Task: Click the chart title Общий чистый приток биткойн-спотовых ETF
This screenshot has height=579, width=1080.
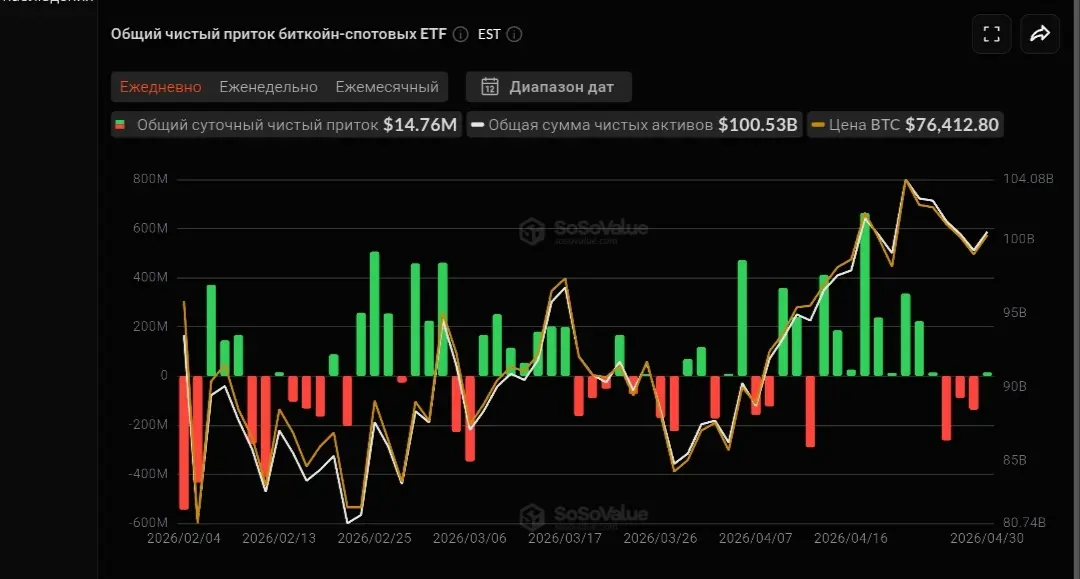Action: [279, 34]
